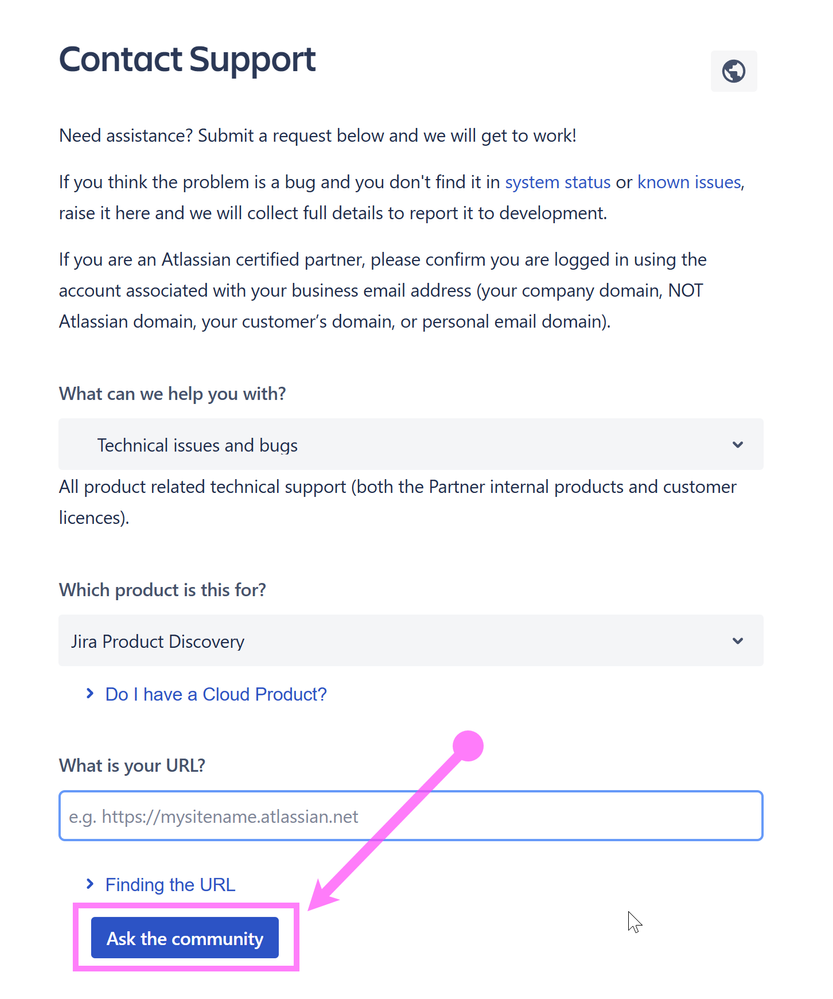Click the What is your URL? label

[x=132, y=765]
